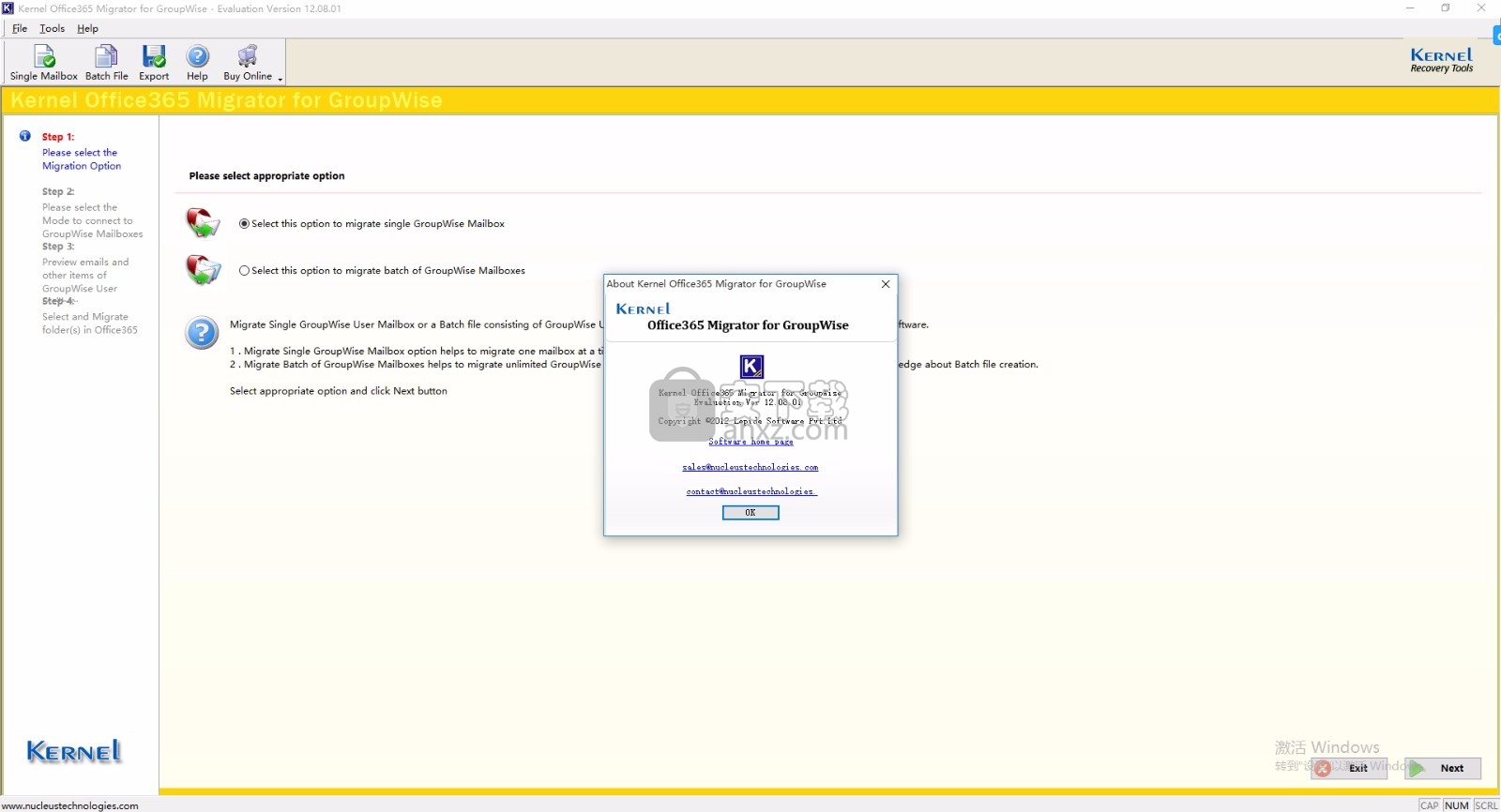The height and width of the screenshot is (812, 1501).
Task: Click the Step 1 info bullet icon
Action: pyautogui.click(x=25, y=136)
